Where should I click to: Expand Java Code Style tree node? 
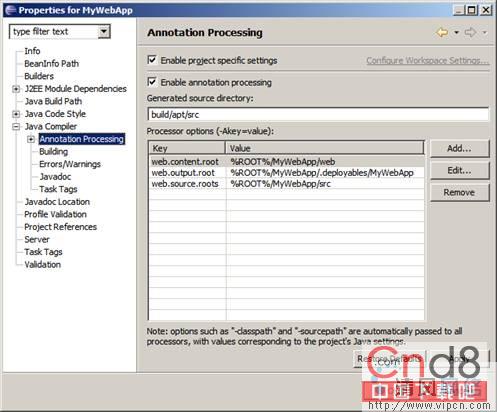point(16,114)
